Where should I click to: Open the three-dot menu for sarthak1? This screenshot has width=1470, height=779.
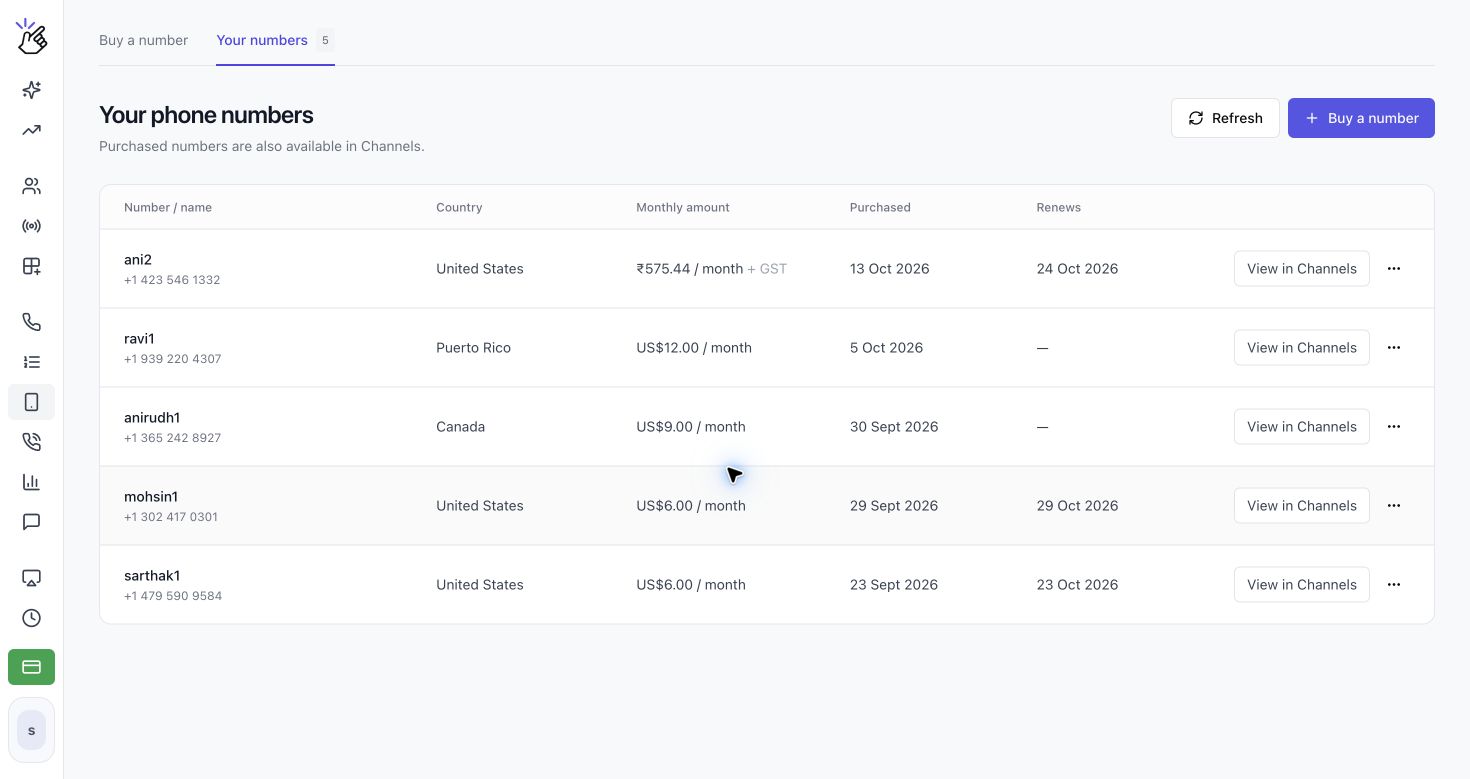point(1394,584)
